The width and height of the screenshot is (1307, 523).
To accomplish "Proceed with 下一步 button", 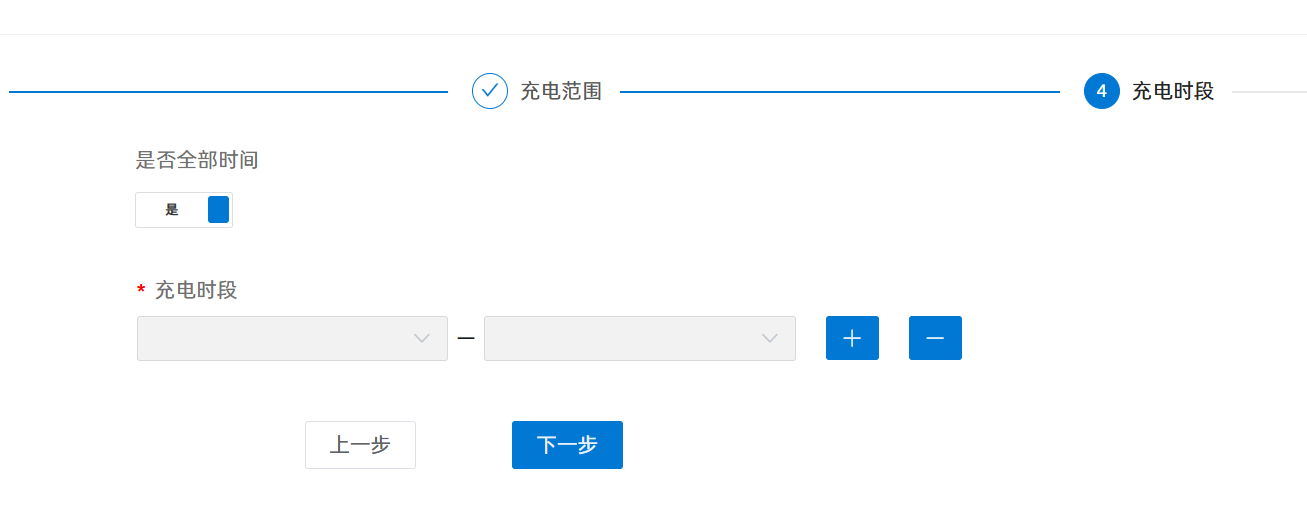I will [567, 445].
